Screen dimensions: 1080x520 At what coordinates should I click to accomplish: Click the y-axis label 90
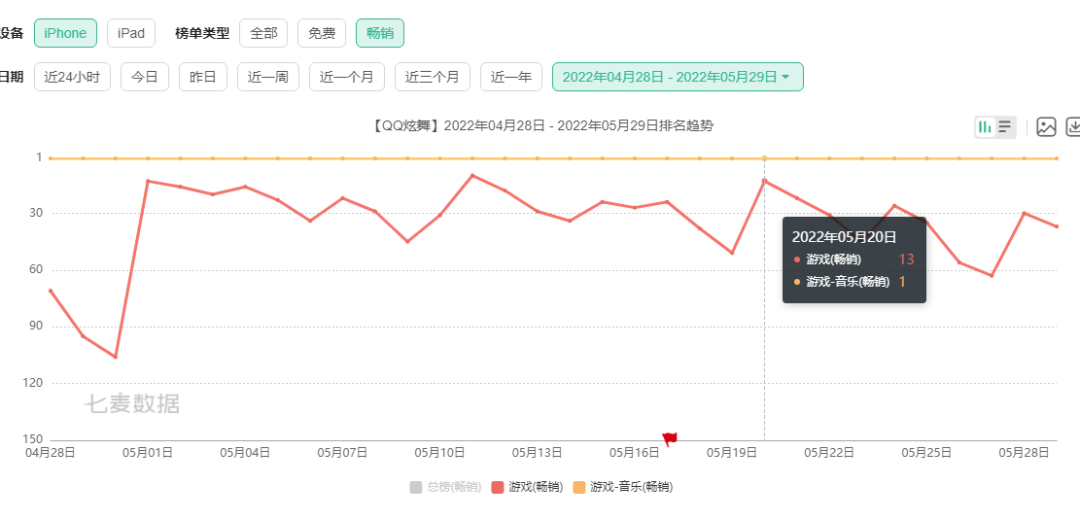pyautogui.click(x=34, y=326)
